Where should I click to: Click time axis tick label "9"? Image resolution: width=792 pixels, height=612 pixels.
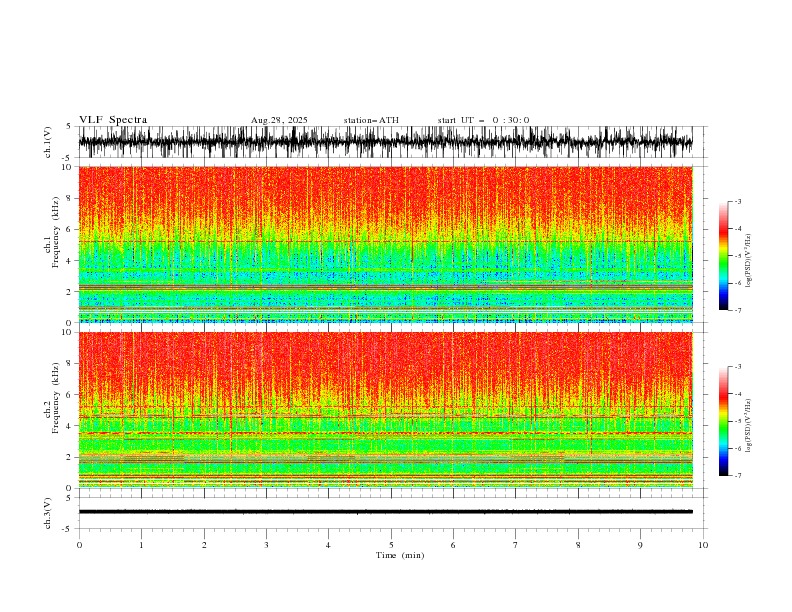[640, 545]
